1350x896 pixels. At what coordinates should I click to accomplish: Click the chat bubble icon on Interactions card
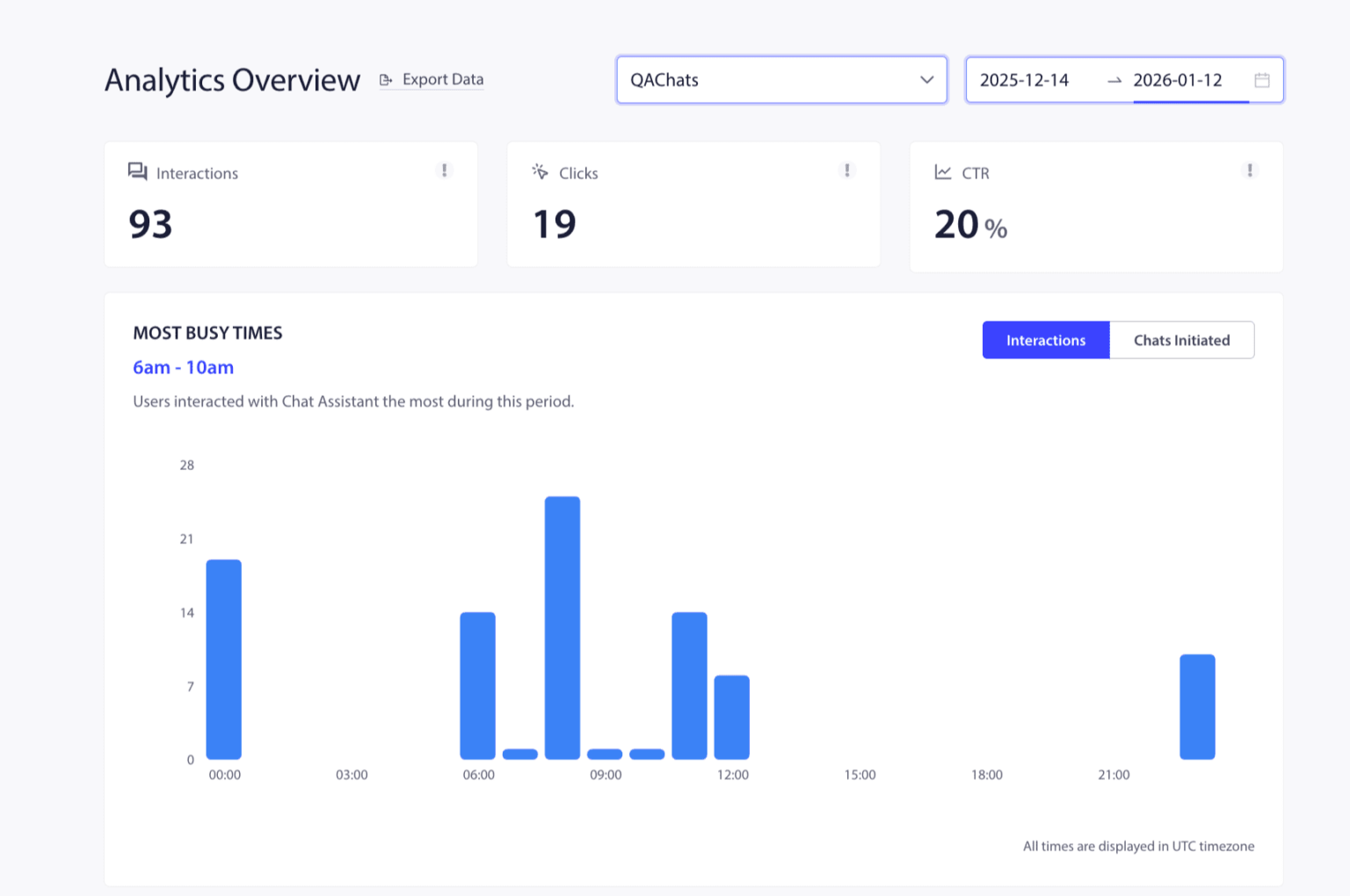137,172
